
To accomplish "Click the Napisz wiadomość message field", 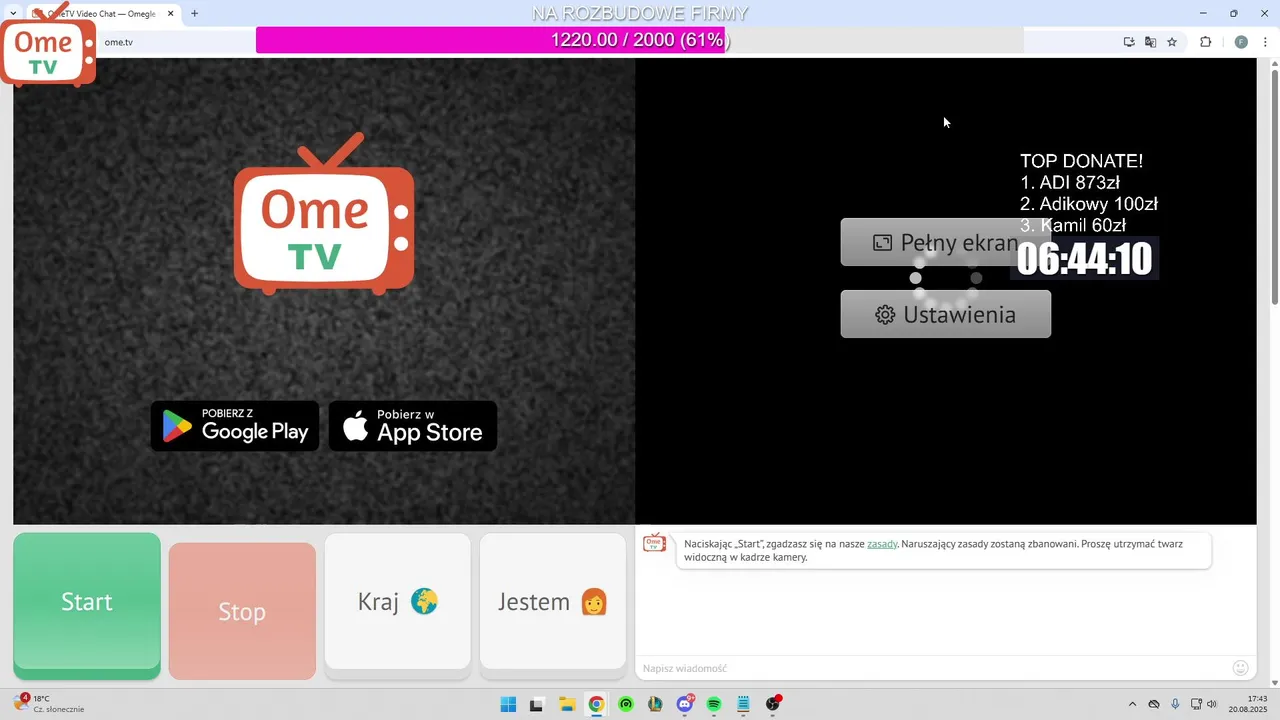I will click(930, 668).
